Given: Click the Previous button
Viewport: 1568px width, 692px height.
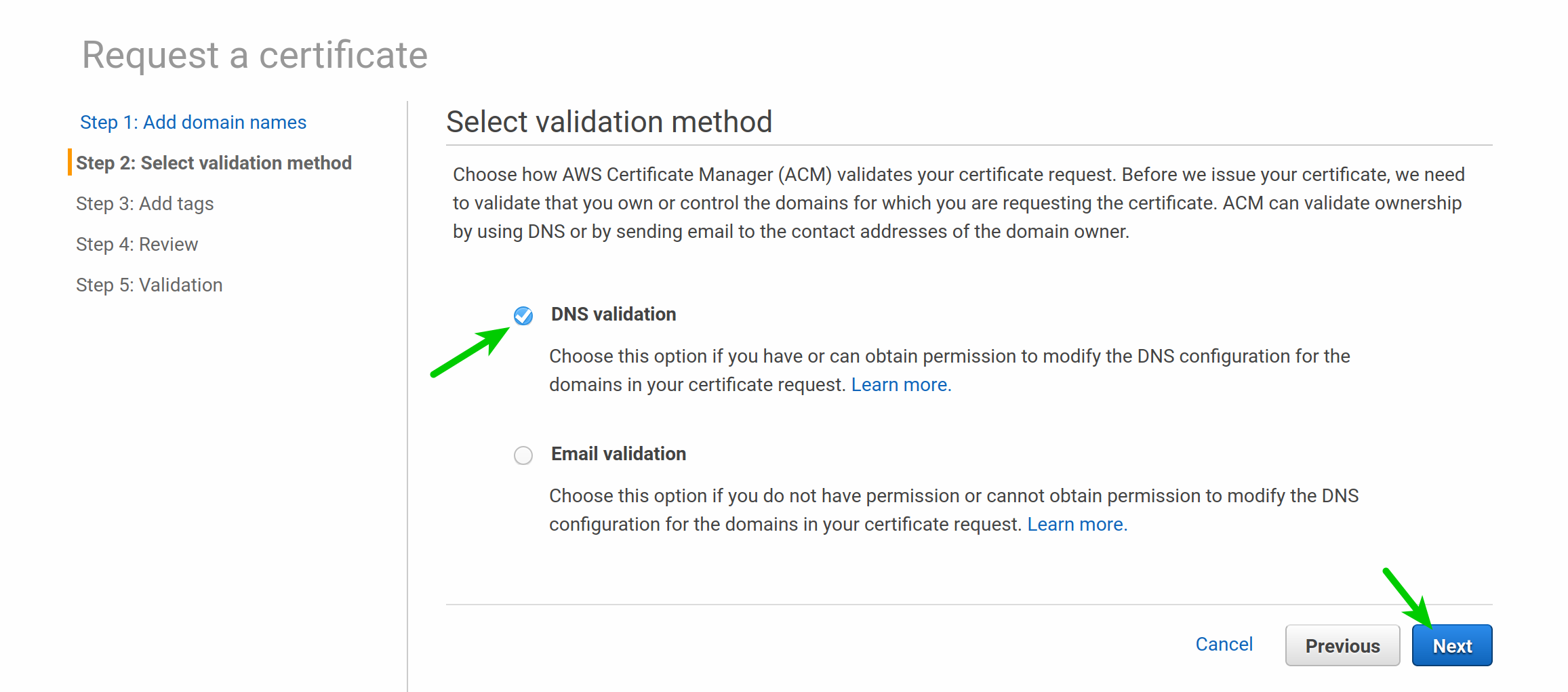Looking at the screenshot, I should tap(1342, 645).
